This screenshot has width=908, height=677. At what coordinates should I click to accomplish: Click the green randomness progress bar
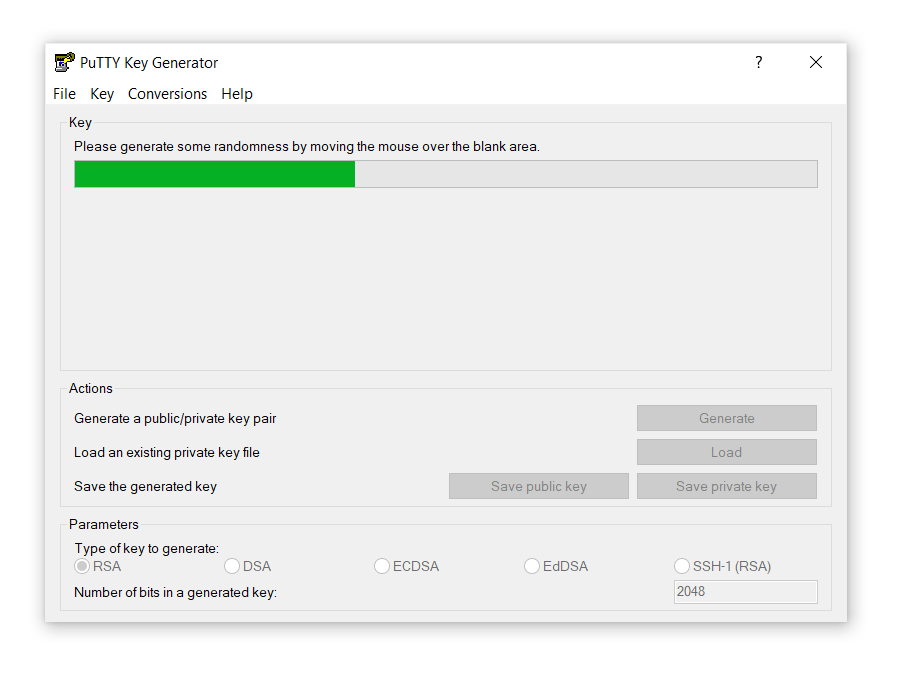coord(446,174)
